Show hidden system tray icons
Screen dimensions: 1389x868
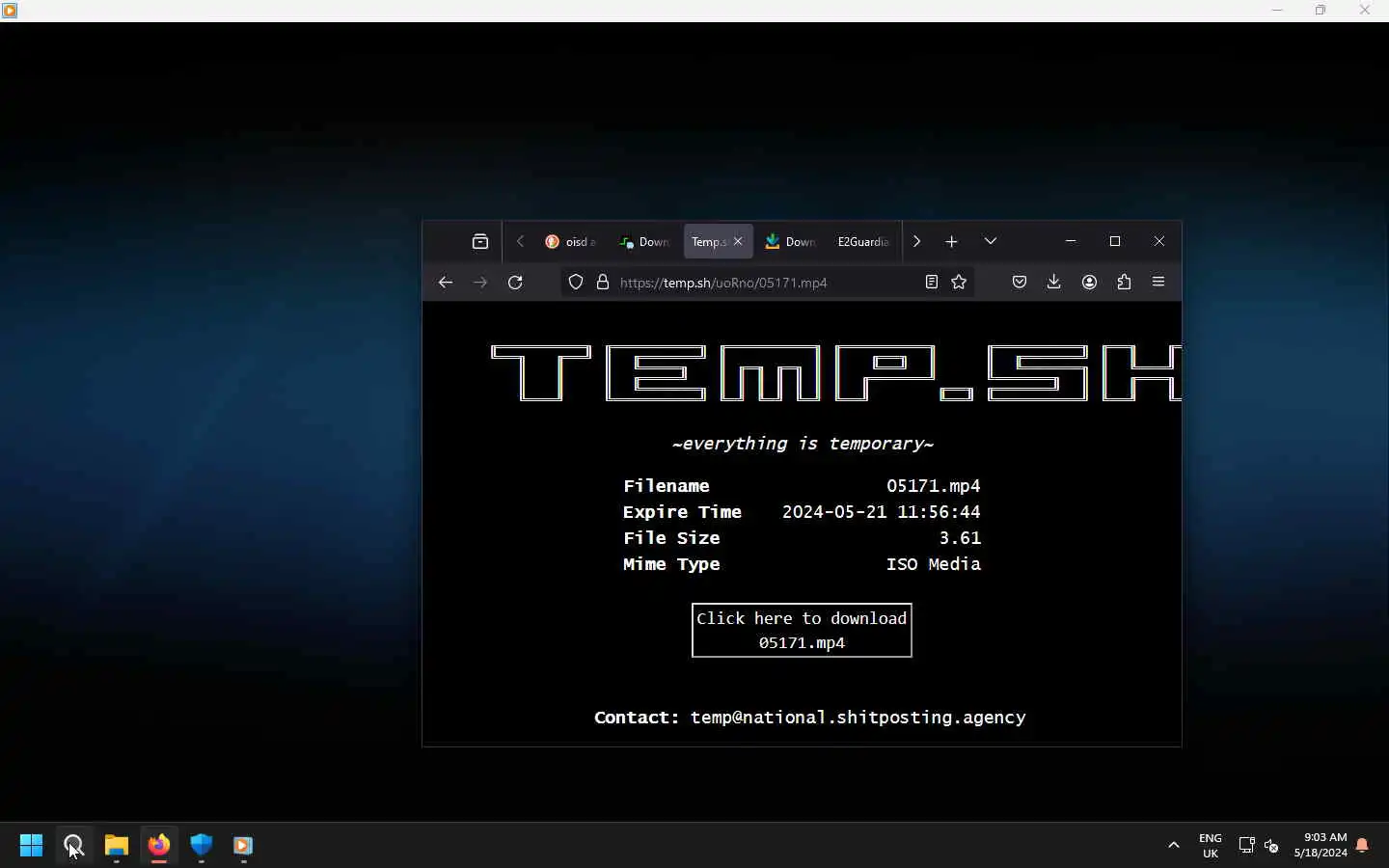1174,845
